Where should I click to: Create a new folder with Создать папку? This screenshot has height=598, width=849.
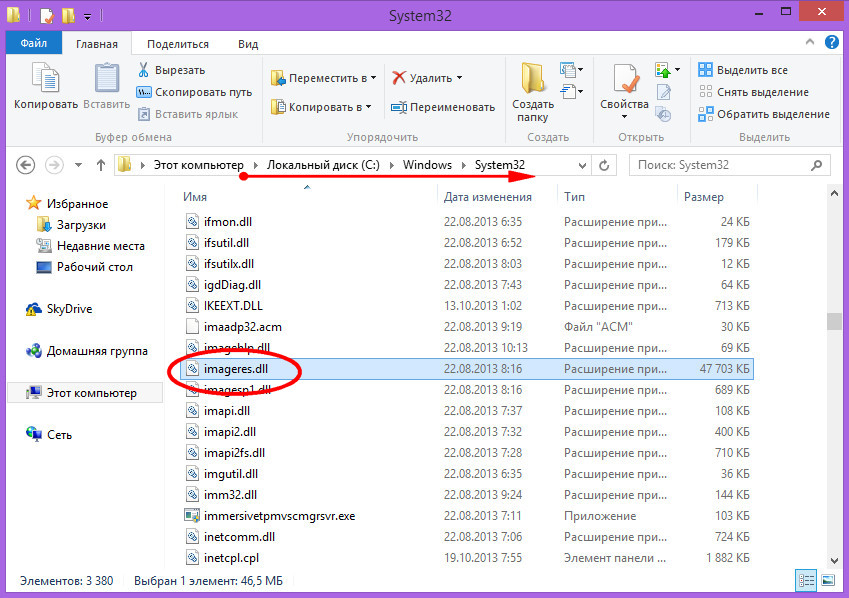click(x=533, y=90)
